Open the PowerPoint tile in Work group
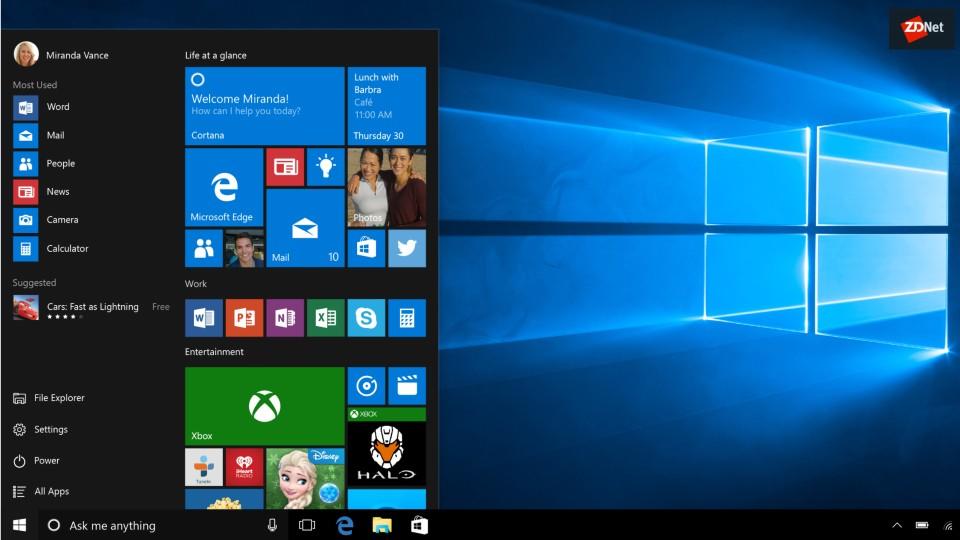This screenshot has width=960, height=540. point(244,318)
